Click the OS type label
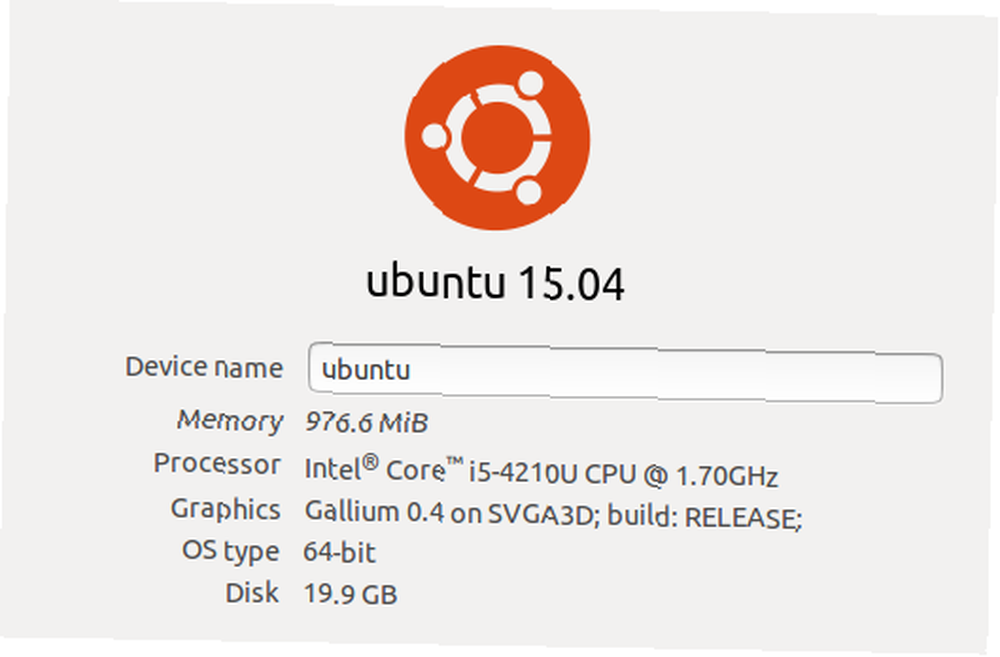The image size is (1000, 657). tap(230, 551)
